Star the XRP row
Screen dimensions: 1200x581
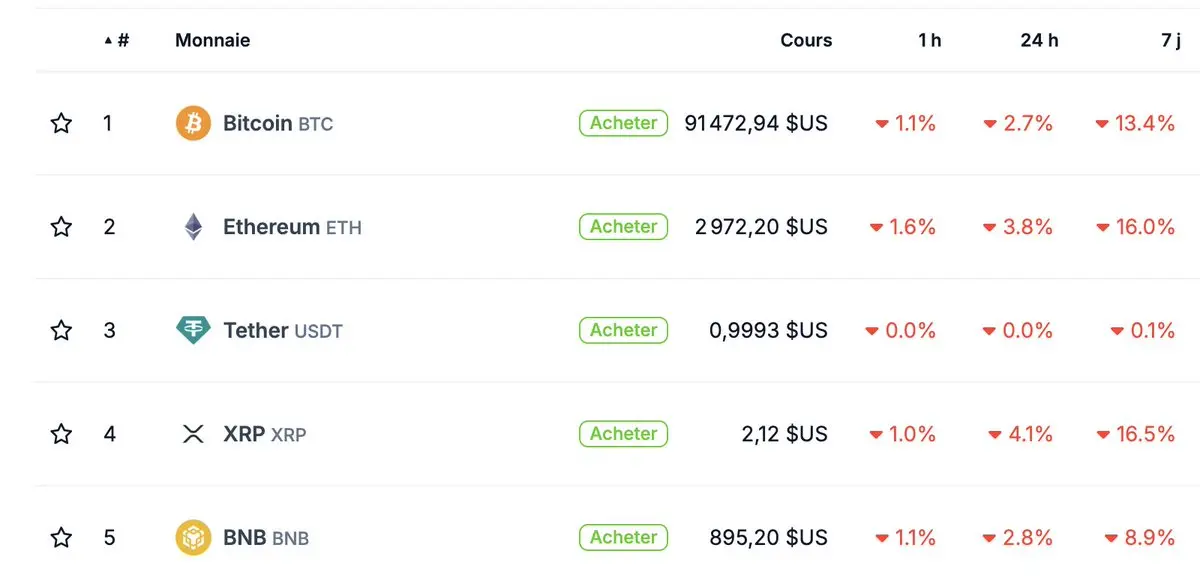tap(61, 434)
